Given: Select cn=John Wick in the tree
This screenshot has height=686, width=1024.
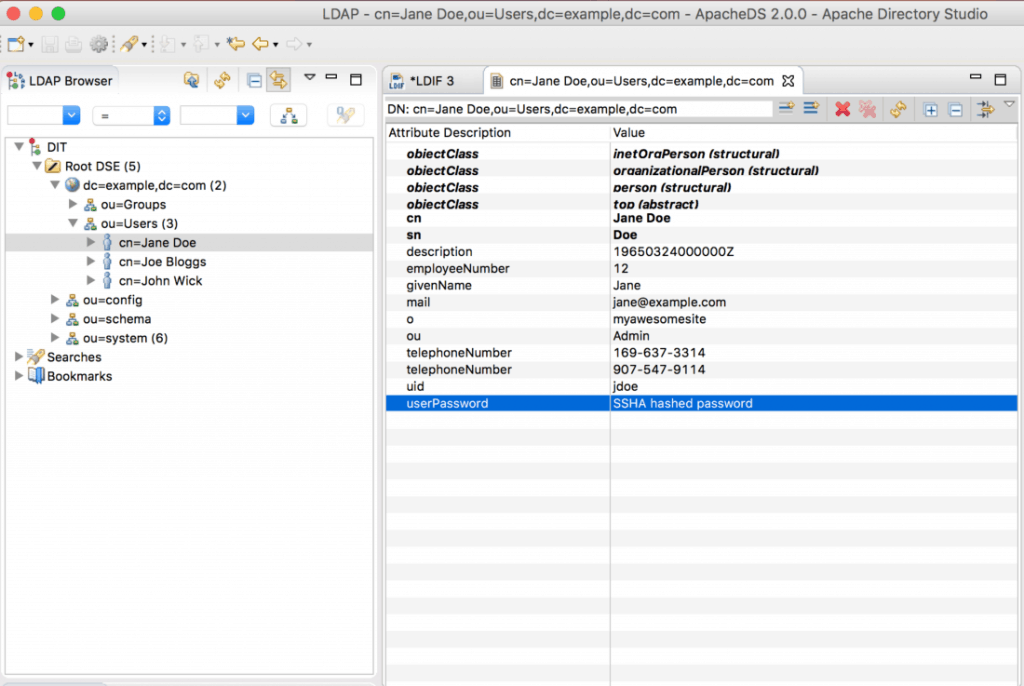Looking at the screenshot, I should coord(161,280).
